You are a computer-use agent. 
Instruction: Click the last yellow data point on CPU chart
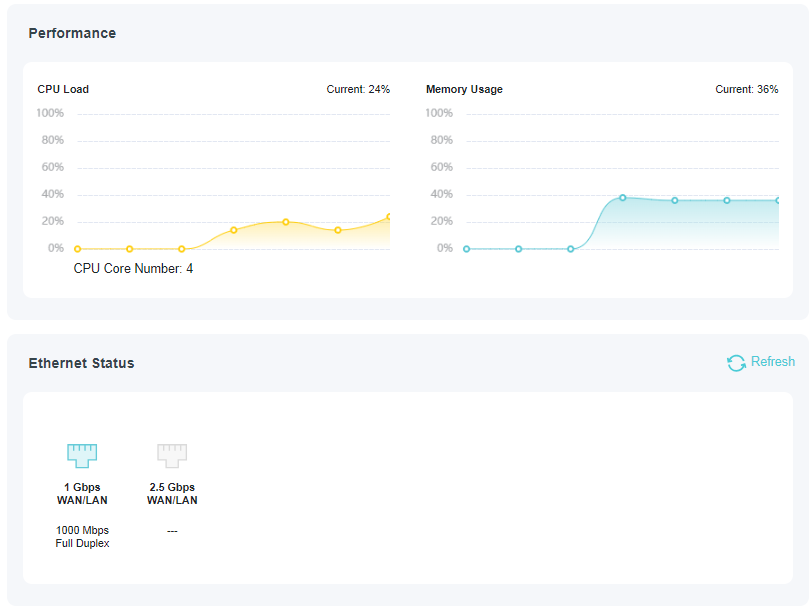388,215
